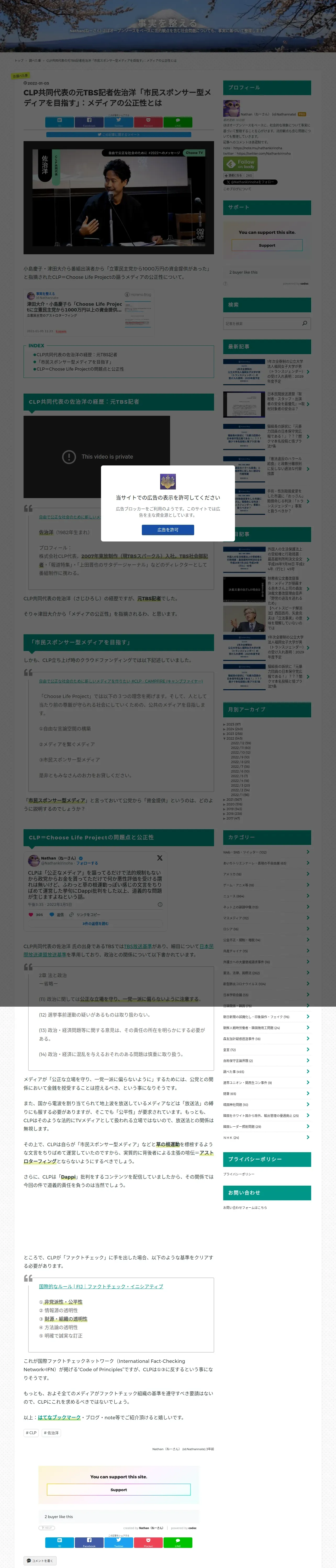Click the site logo icon in ad popup
The width and height of the screenshot is (336, 1568).
[x=168, y=481]
